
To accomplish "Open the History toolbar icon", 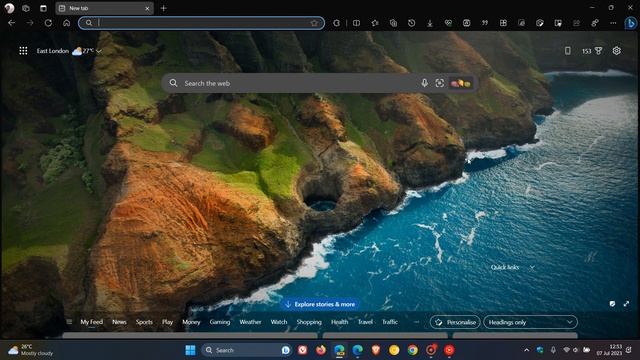I will click(411, 23).
